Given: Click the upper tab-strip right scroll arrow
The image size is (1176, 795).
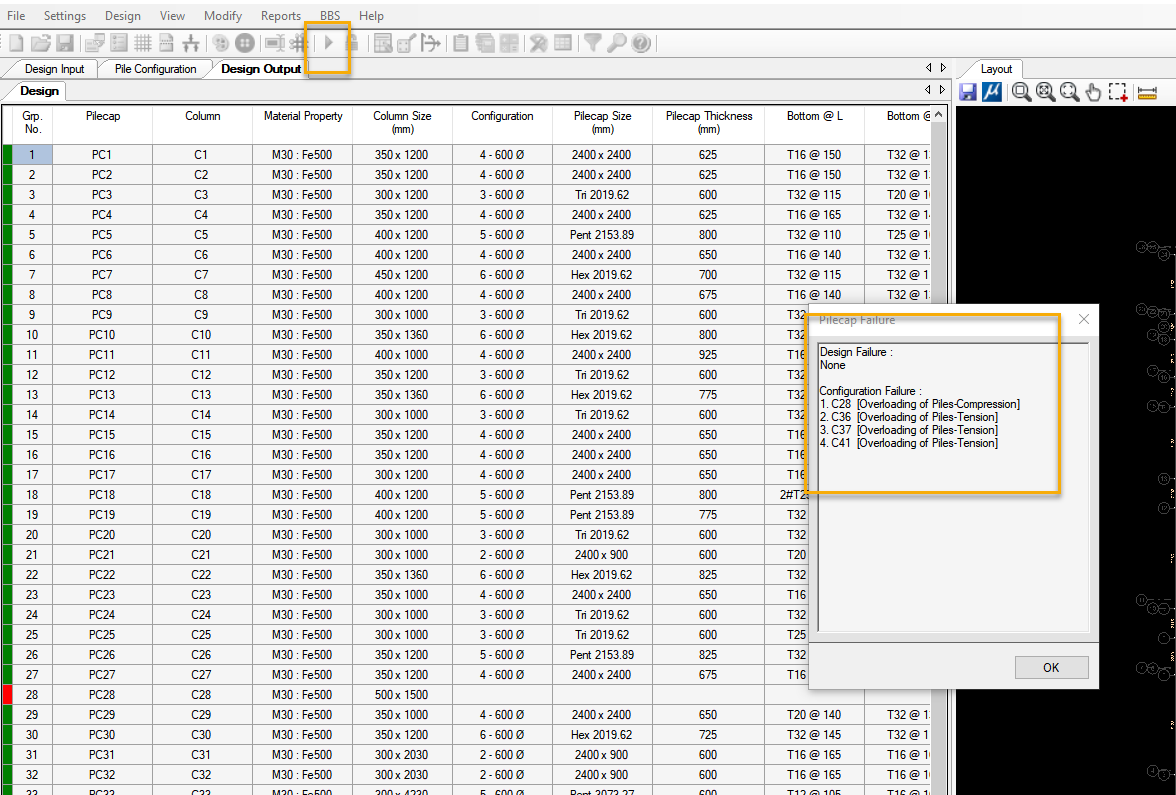Looking at the screenshot, I should coord(943,68).
